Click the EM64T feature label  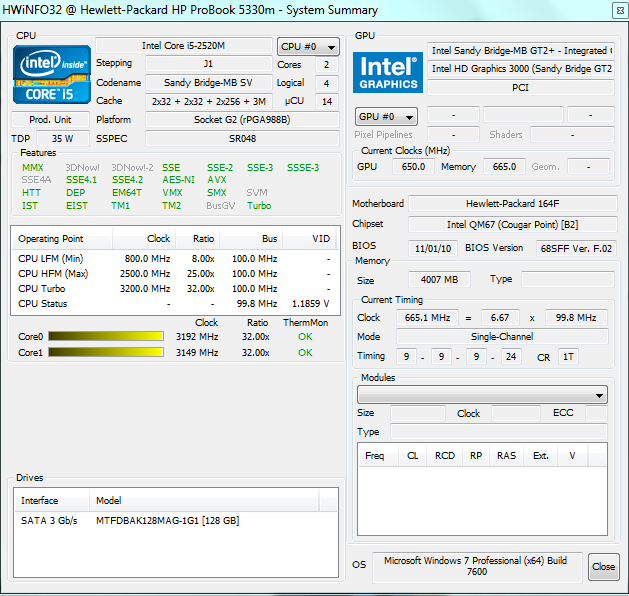126,193
